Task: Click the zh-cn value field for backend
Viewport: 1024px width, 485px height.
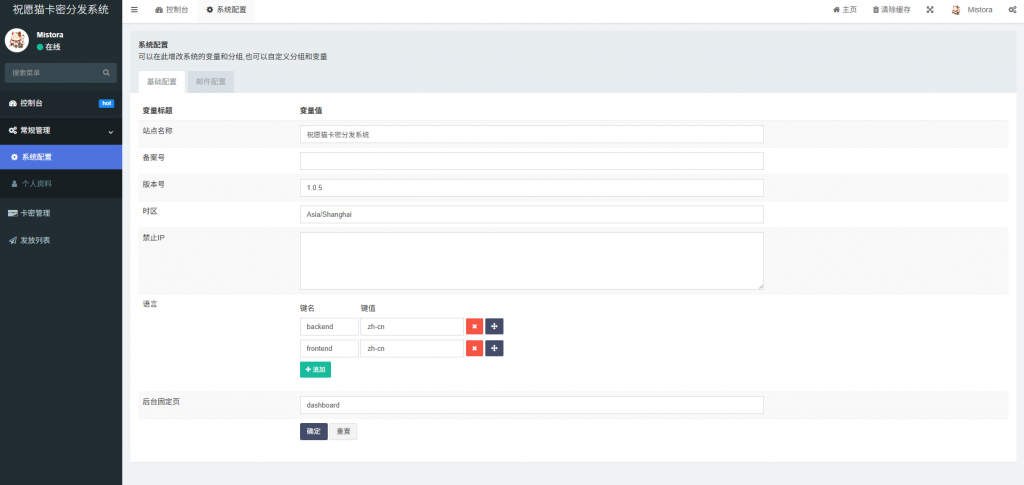Action: (x=412, y=326)
